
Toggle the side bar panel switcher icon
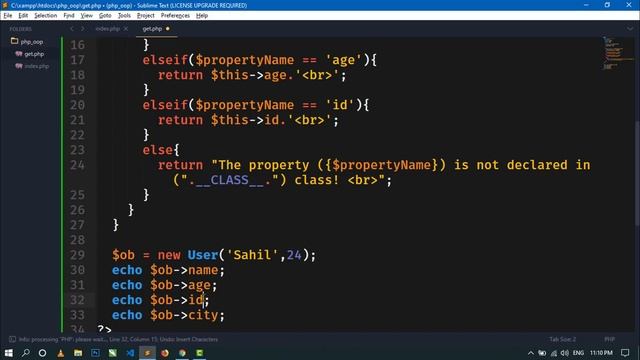pyautogui.click(x=12, y=339)
